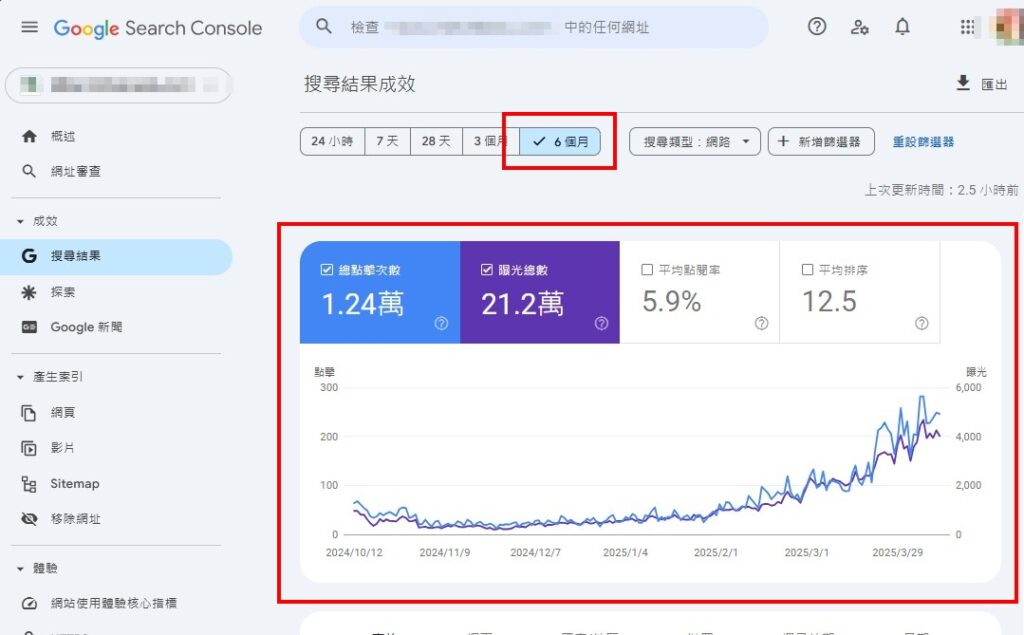1024x635 pixels.
Task: Open 網站使用體驗核心指標 in the sidebar
Action: 114,603
